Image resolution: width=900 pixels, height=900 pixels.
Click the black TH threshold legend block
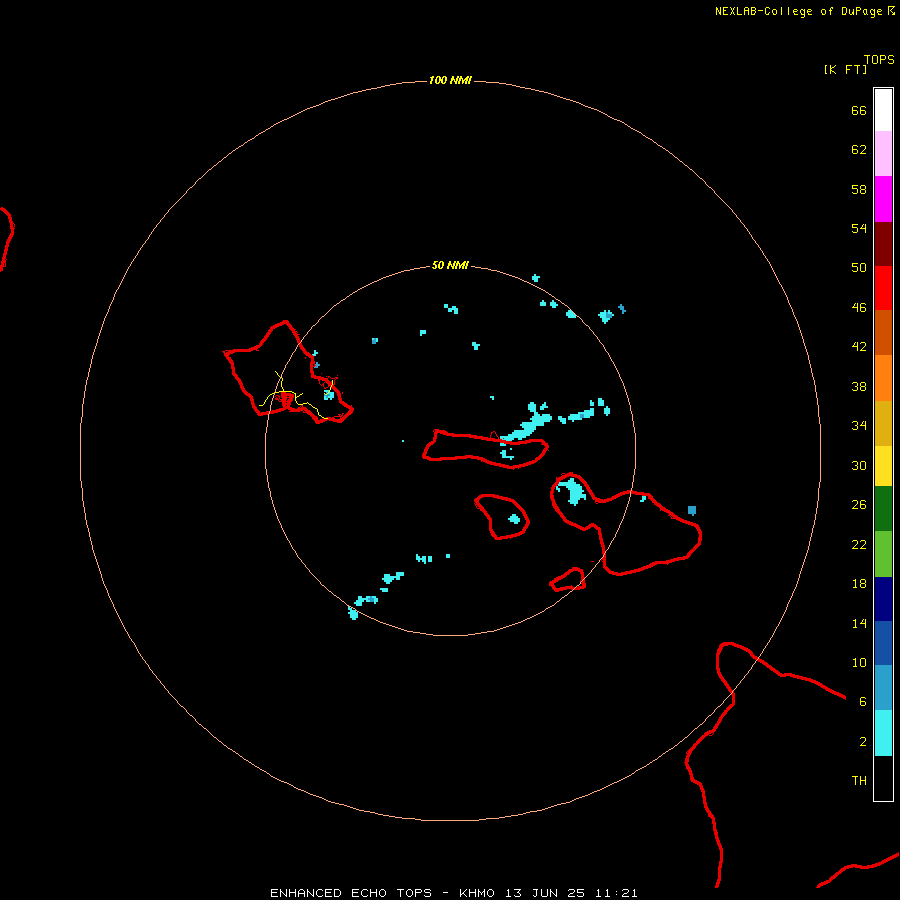[x=883, y=778]
